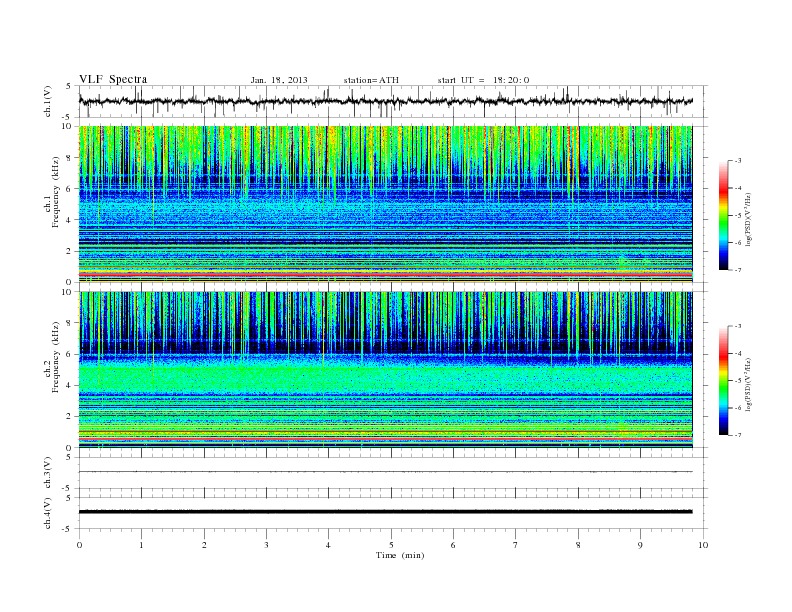The height and width of the screenshot is (612, 792).
Task: Click the 'station=ATH' header label
Action: coord(371,80)
